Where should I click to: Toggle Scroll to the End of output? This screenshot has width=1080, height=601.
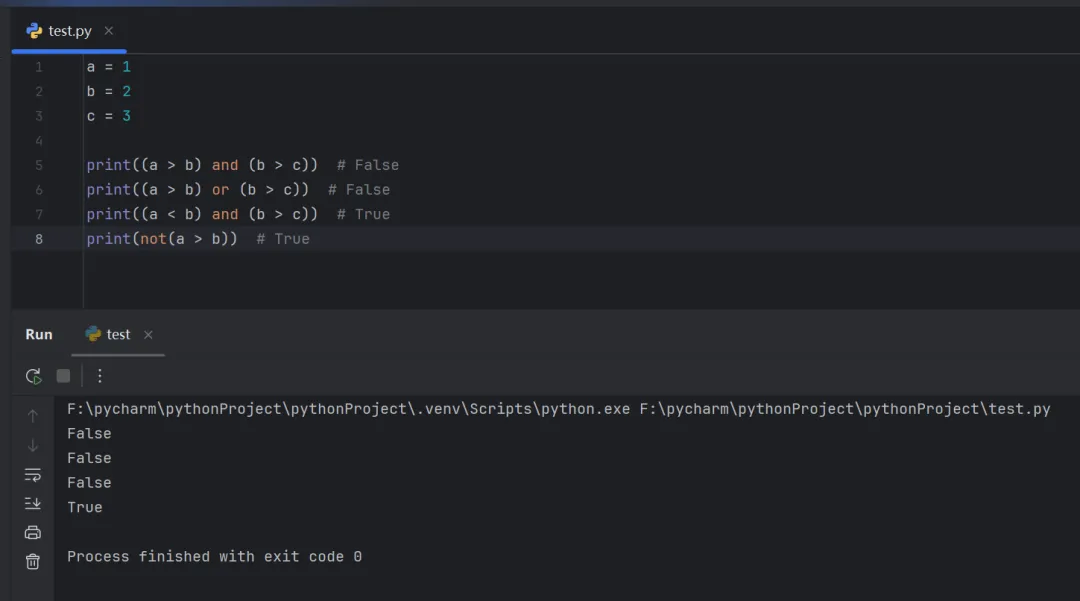(x=33, y=503)
